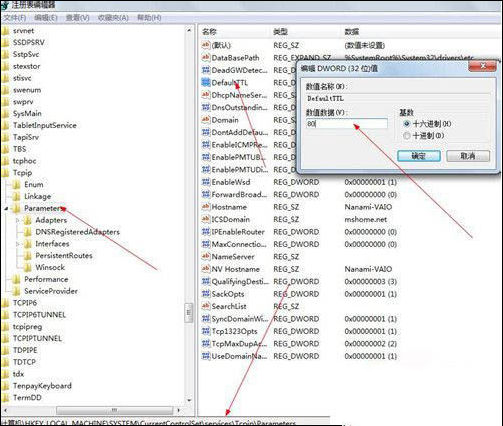Click the Winsock folder icon
The image size is (503, 426).
click(x=28, y=267)
